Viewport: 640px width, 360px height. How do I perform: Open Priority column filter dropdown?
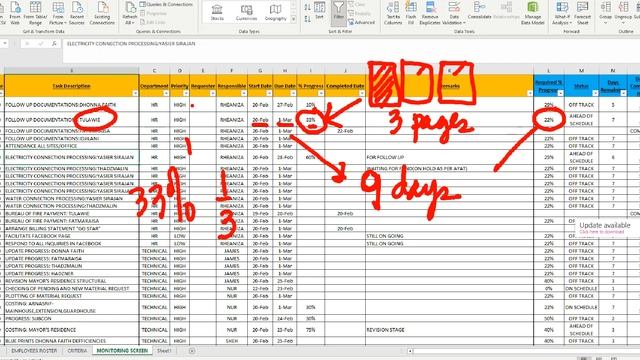tap(186, 93)
